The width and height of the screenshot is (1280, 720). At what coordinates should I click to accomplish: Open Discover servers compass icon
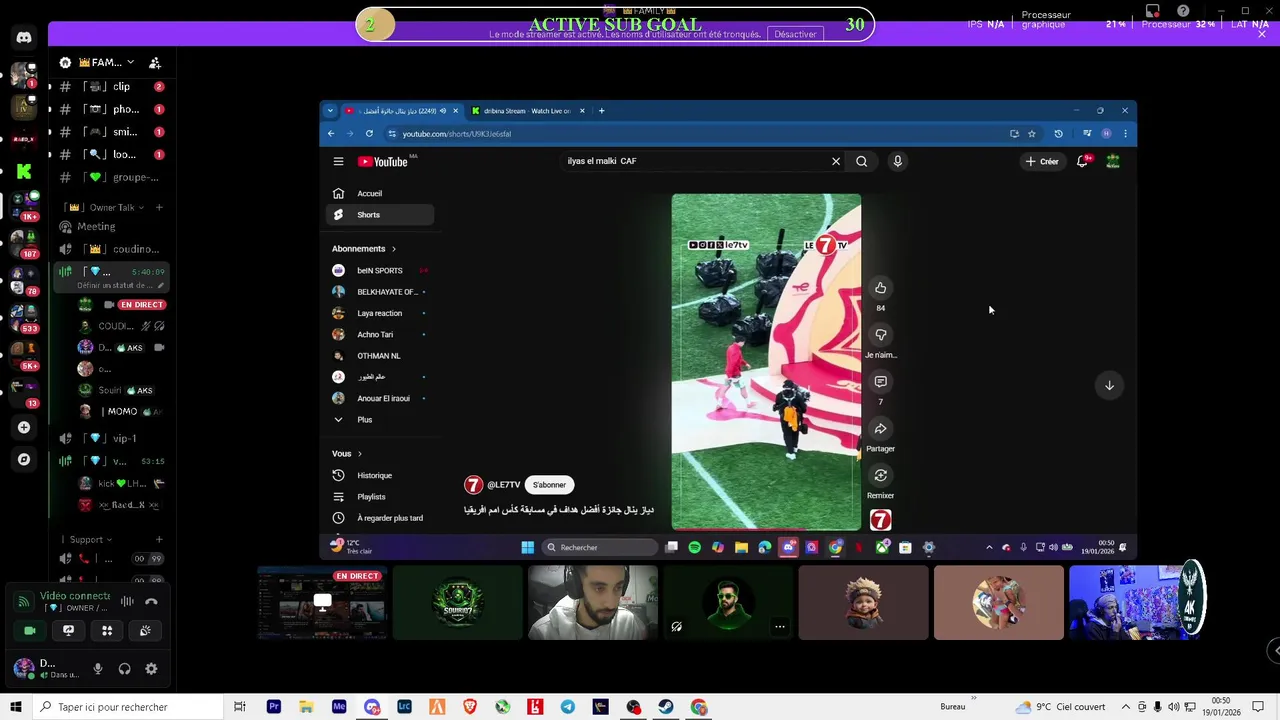(24, 459)
